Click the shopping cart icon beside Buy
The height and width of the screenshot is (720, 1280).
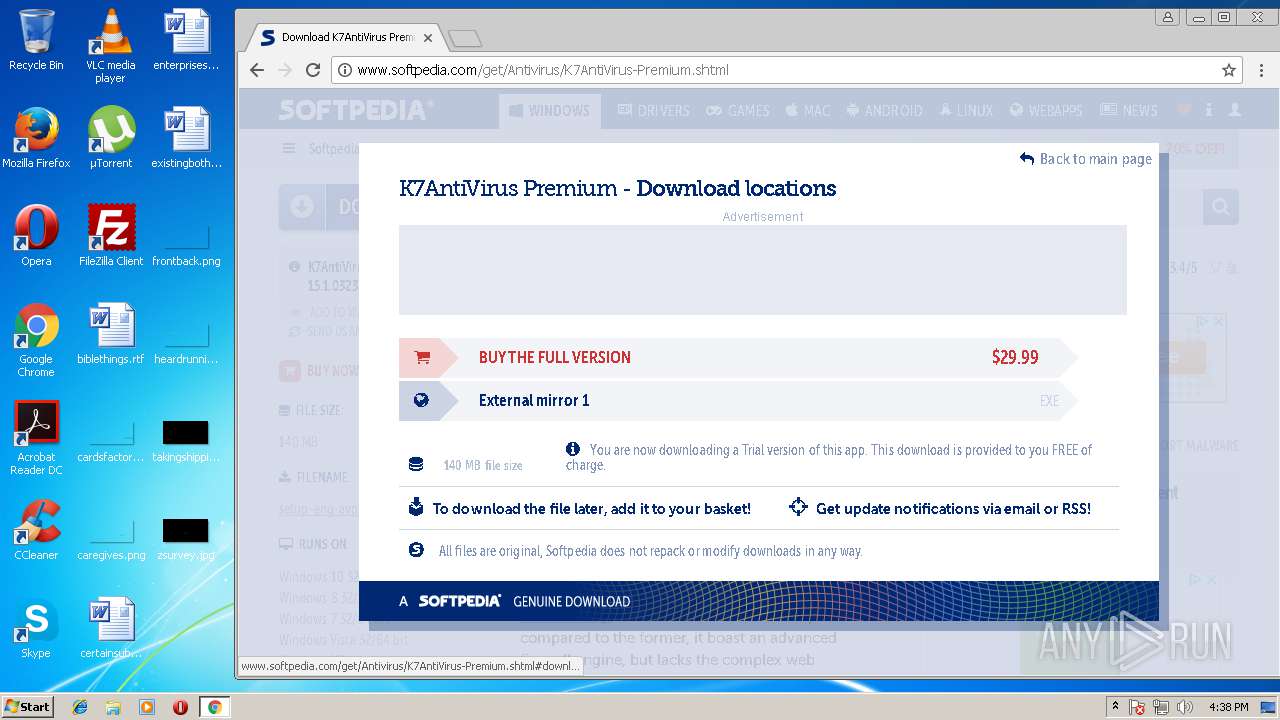422,357
